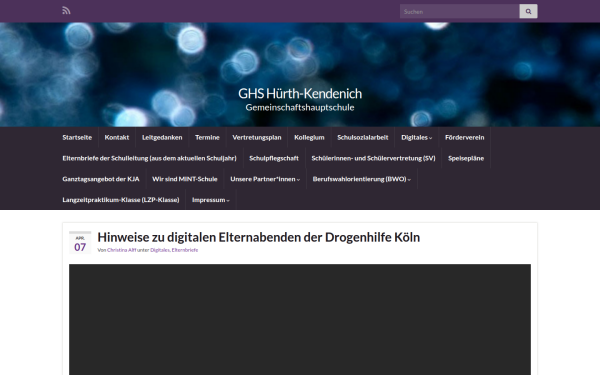Open Schulsozialarbeit page
The width and height of the screenshot is (600, 375).
363,137
